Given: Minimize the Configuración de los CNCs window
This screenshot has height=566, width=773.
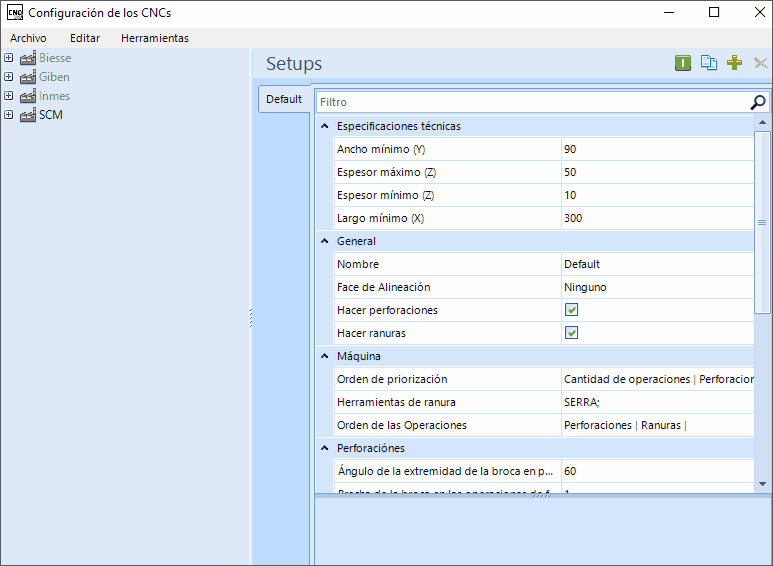Looking at the screenshot, I should [x=669, y=12].
